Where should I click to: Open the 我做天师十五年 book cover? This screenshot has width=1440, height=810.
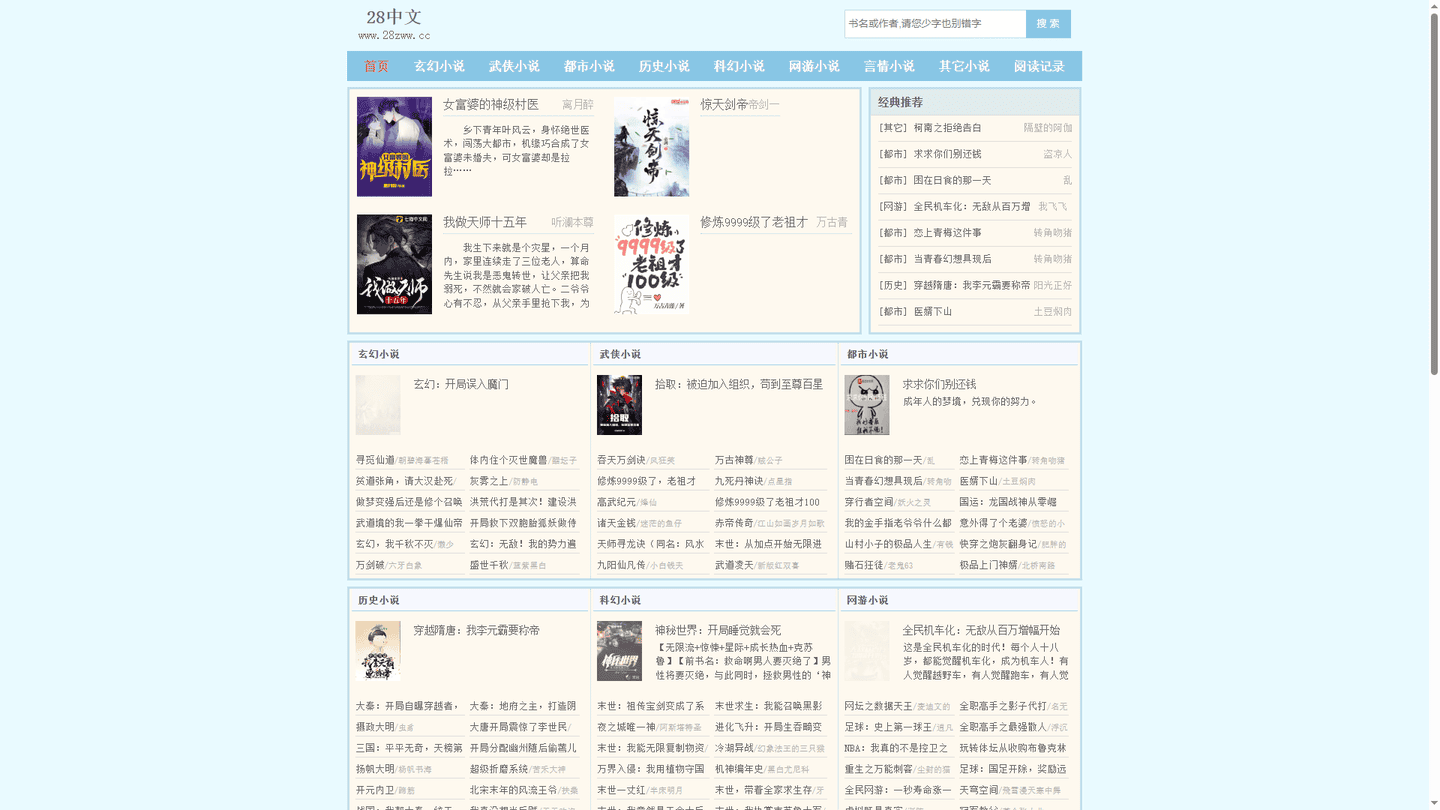(x=394, y=264)
